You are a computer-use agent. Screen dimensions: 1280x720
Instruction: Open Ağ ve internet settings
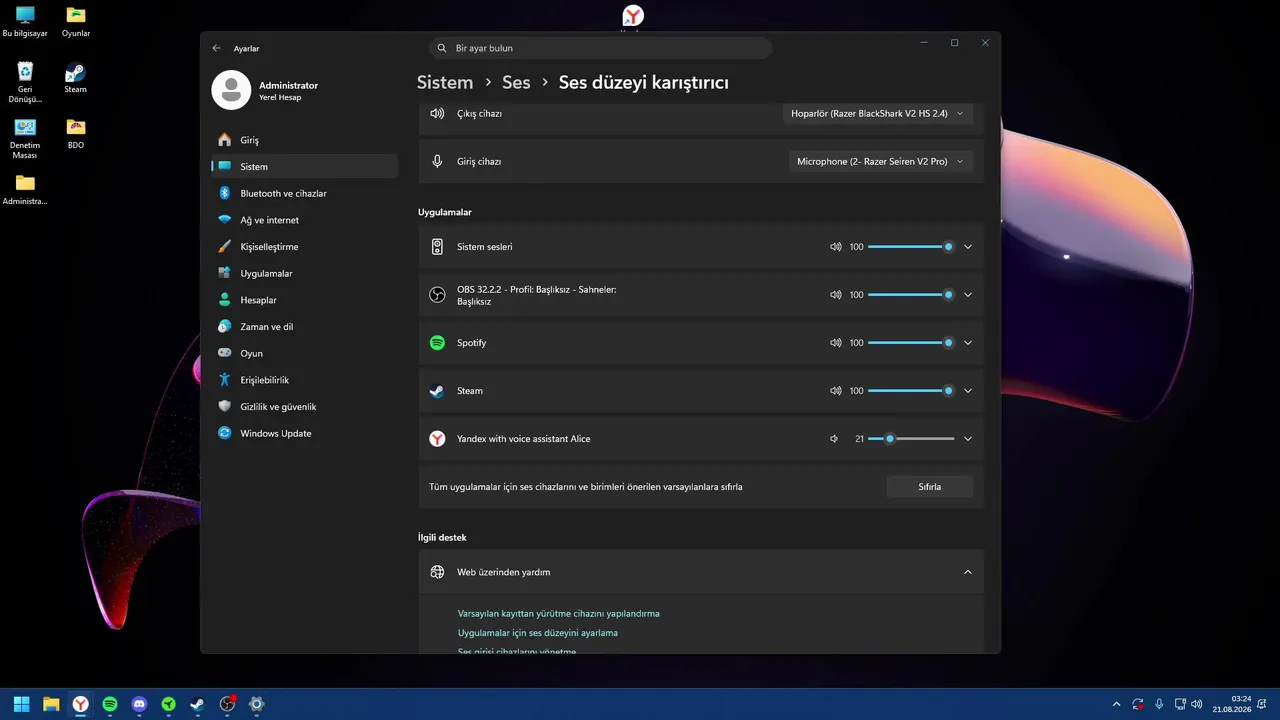point(305,220)
